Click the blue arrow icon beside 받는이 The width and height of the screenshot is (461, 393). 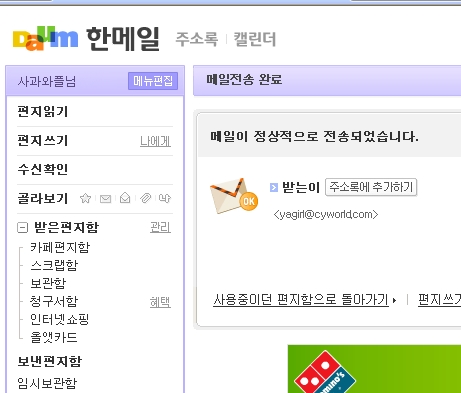coord(274,188)
